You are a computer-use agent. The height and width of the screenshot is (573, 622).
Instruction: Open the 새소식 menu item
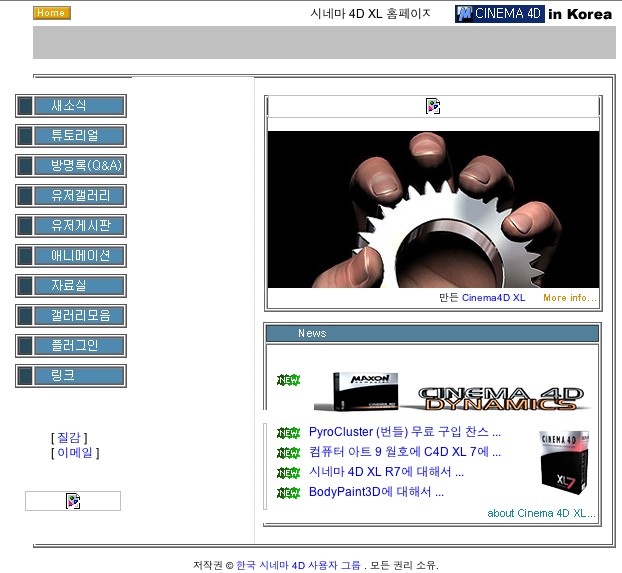pyautogui.click(x=71, y=106)
